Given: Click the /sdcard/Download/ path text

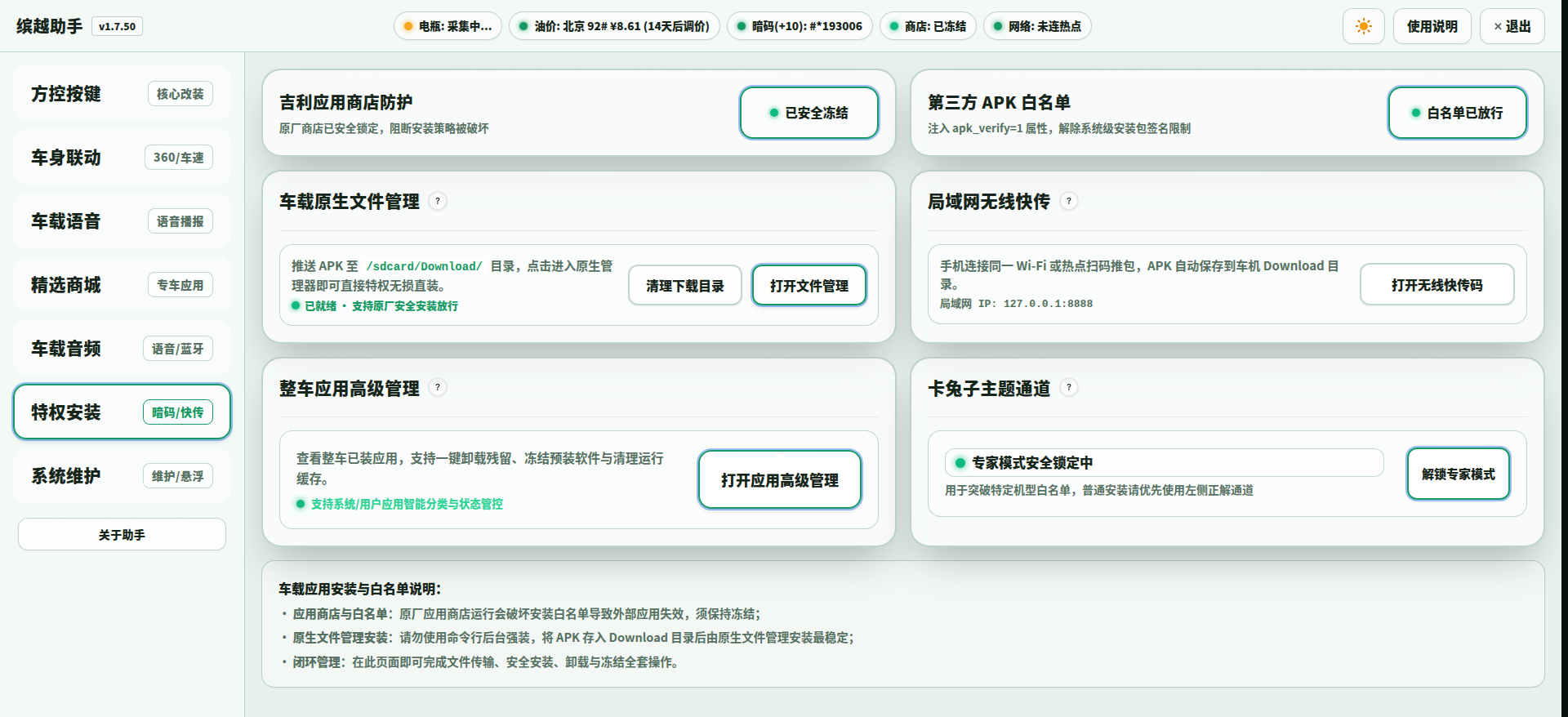Looking at the screenshot, I should 424,266.
